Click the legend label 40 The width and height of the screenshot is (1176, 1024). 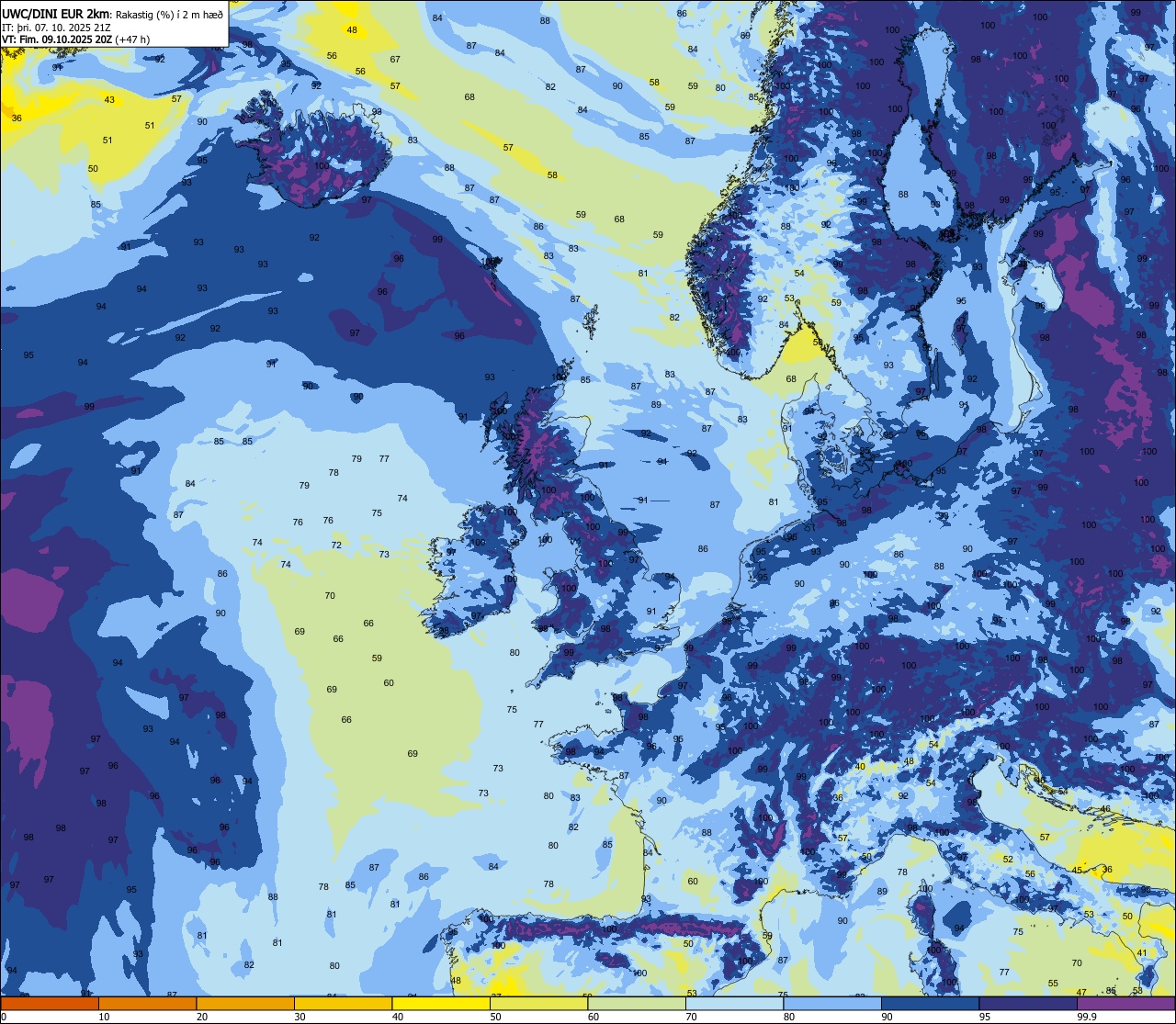click(398, 1017)
